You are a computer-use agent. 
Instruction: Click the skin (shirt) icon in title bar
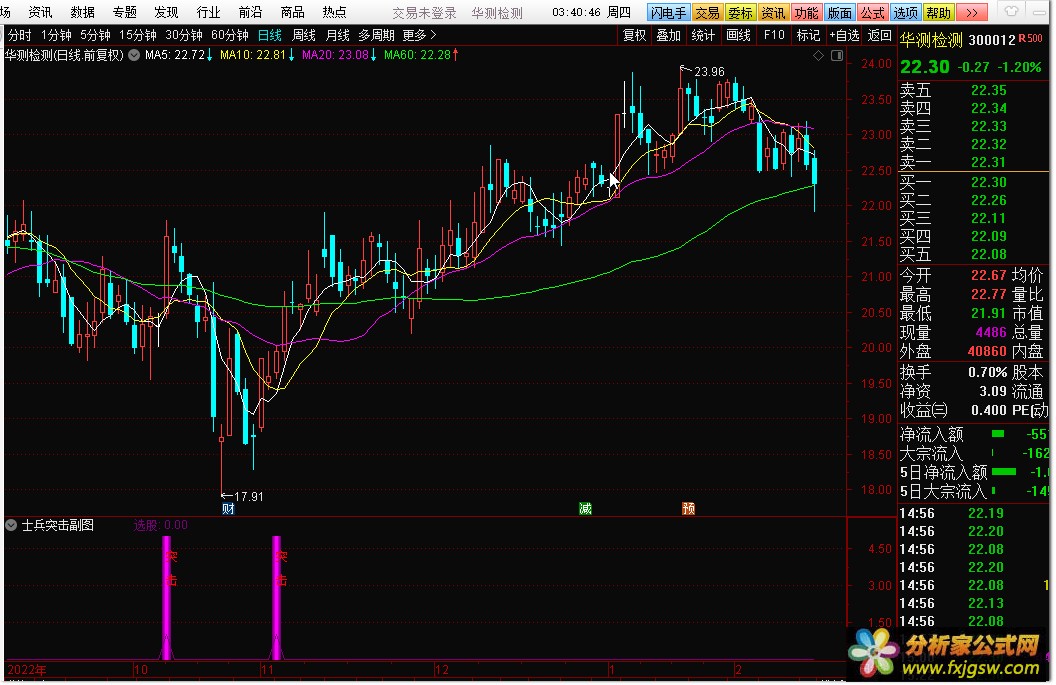point(1011,11)
